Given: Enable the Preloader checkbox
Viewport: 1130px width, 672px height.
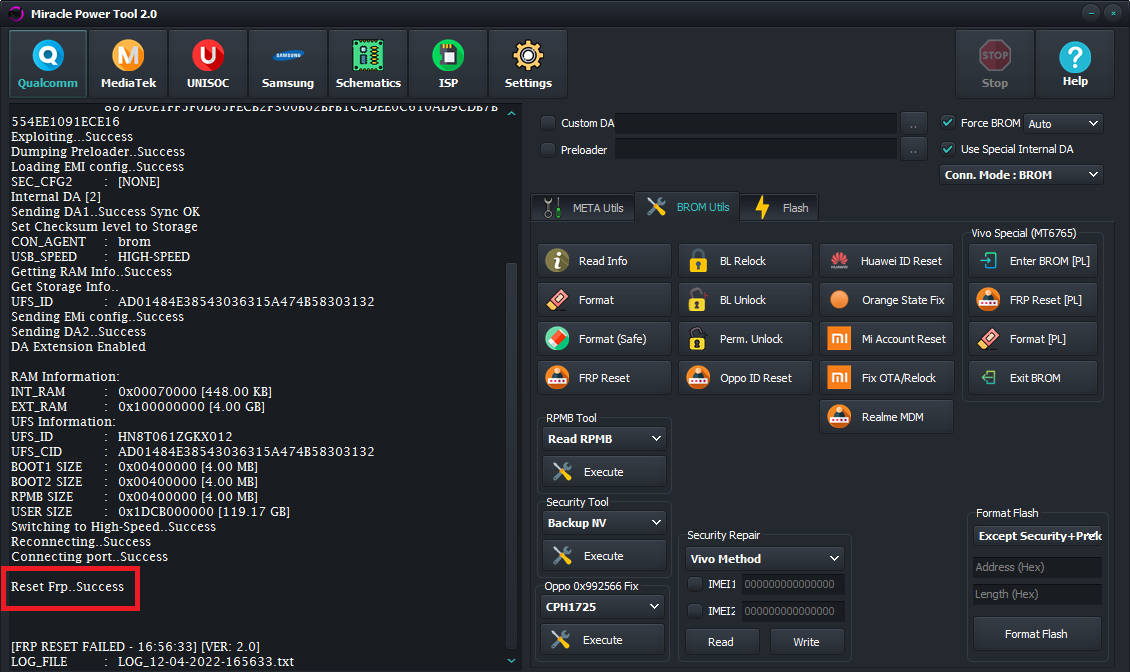Looking at the screenshot, I should tap(548, 150).
